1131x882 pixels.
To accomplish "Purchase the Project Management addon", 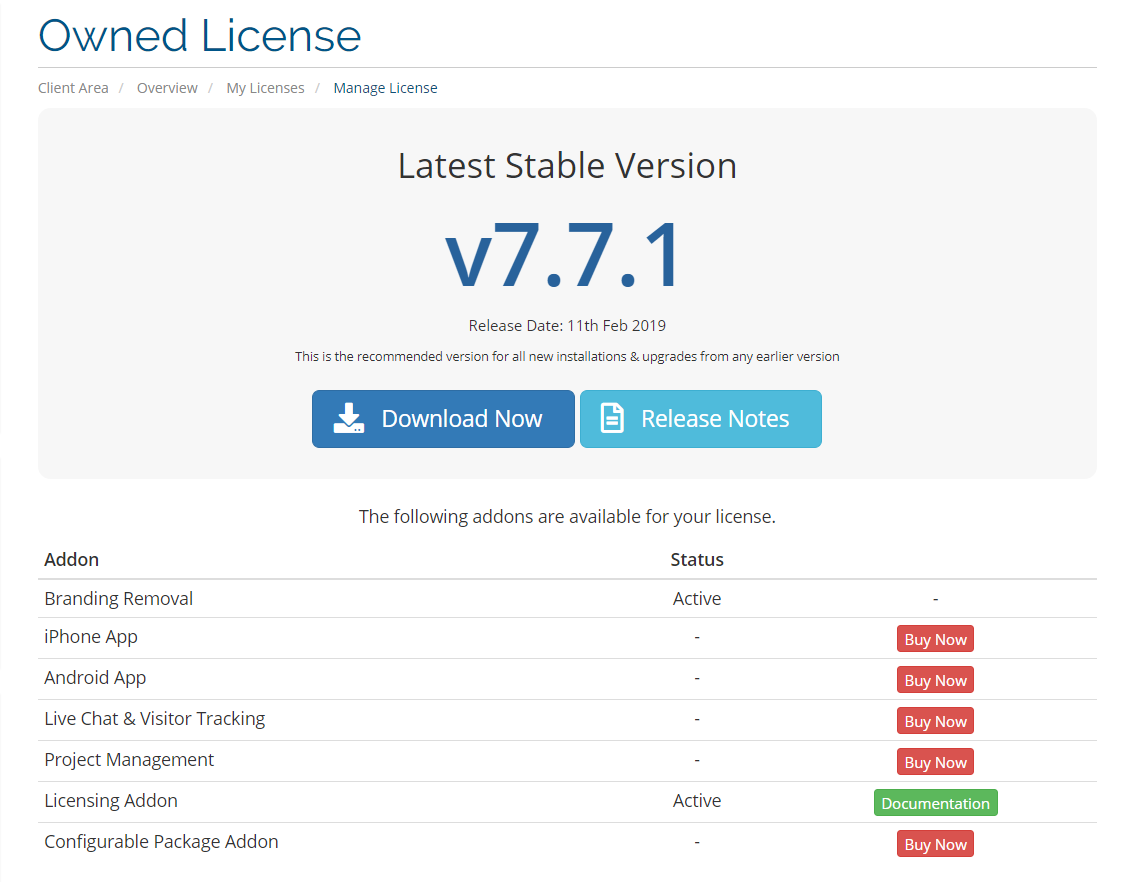I will [935, 763].
